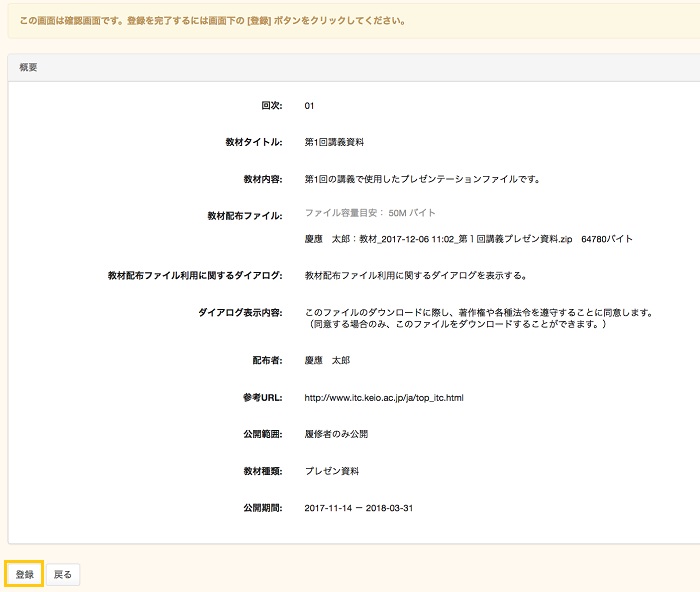Click the 回次 value 01
The image size is (700, 592).
tap(310, 105)
